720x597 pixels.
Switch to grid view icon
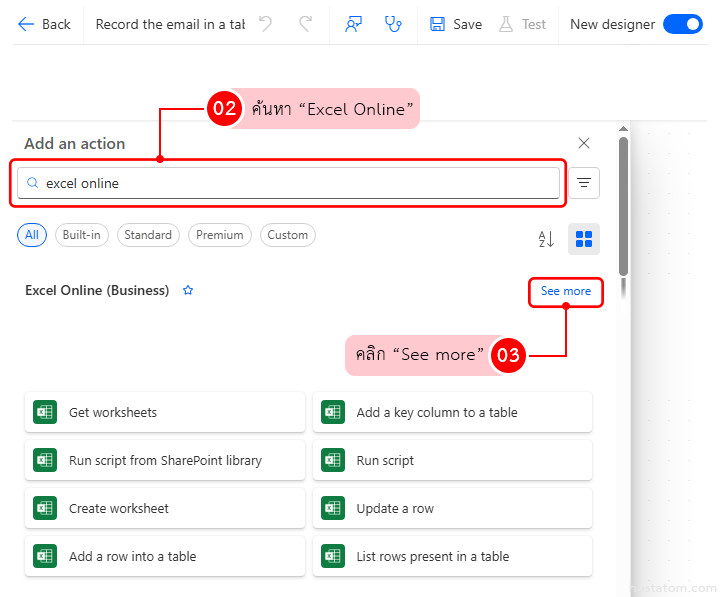[584, 239]
